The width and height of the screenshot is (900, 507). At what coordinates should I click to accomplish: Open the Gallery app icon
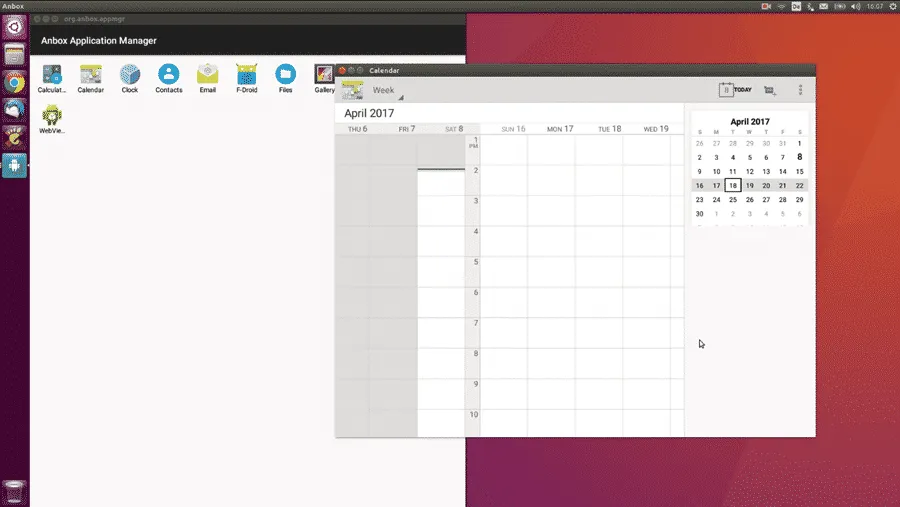point(324,79)
